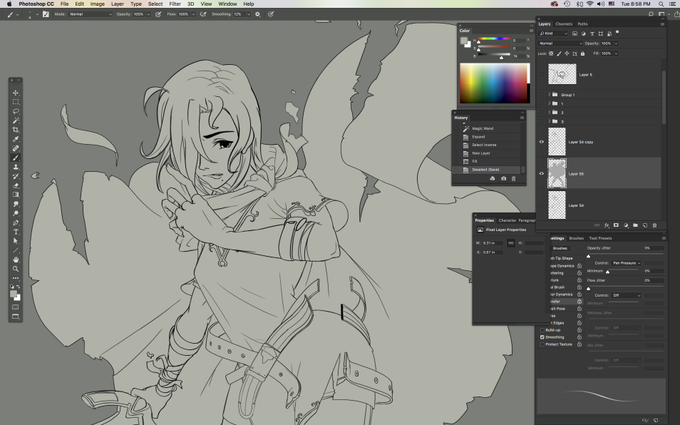
Task: Select the Expand history state
Action: pyautogui.click(x=487, y=137)
